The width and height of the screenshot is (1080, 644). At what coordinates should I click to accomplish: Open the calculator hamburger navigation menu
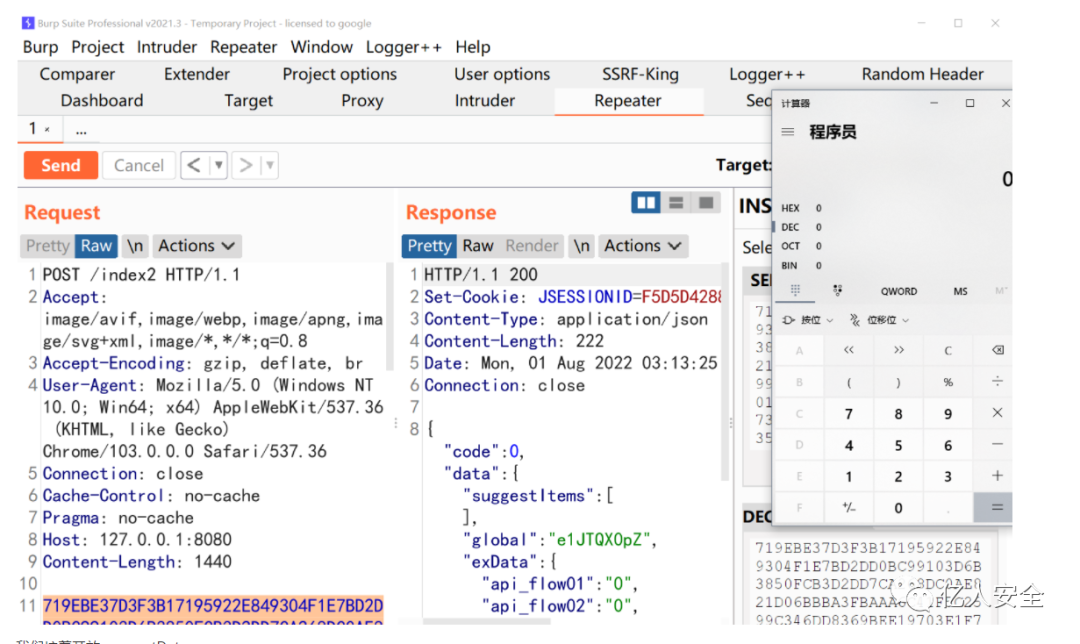[788, 132]
